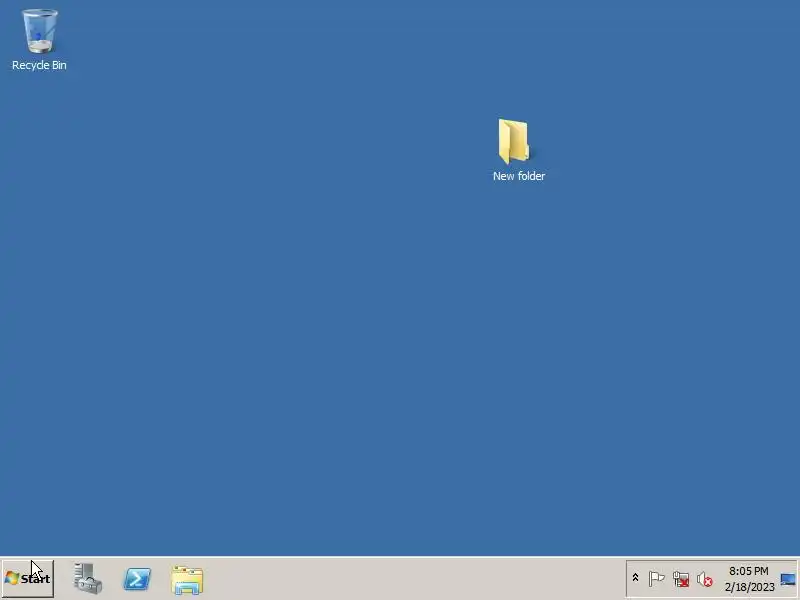This screenshot has width=800, height=600.
Task: Launch Server Manager from the taskbar
Action: [87, 579]
